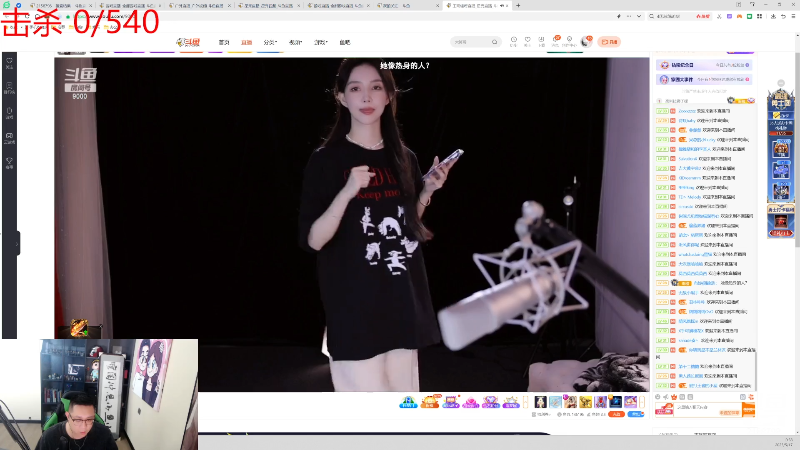Select the orange highlighted 直播 navigation item
800x450 pixels.
pos(246,42)
